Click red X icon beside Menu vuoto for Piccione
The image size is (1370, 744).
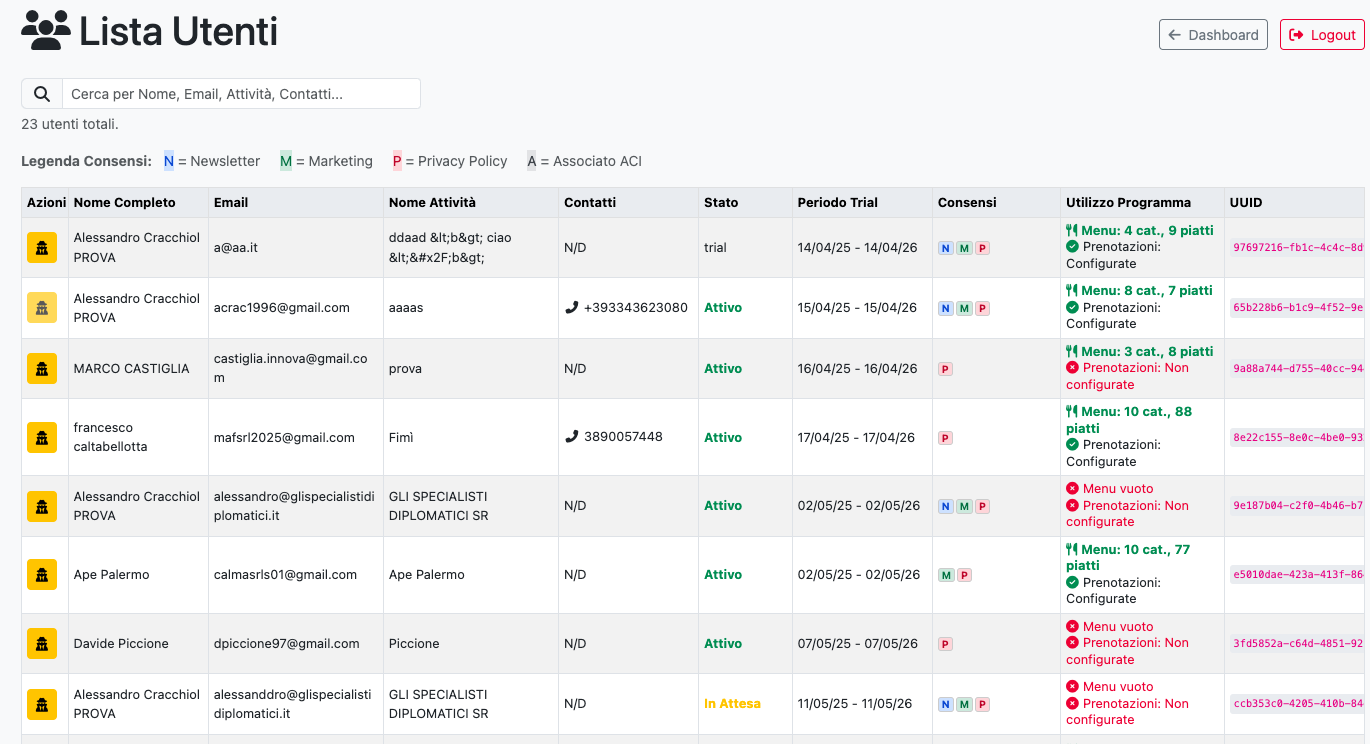(1073, 626)
